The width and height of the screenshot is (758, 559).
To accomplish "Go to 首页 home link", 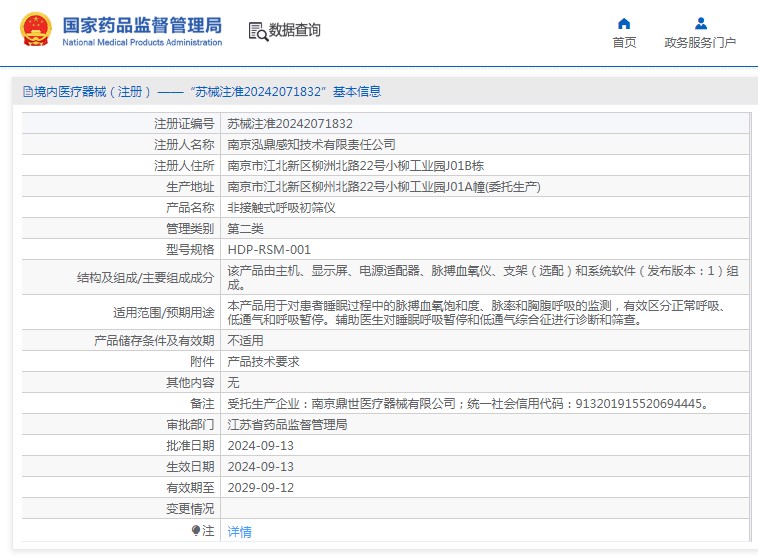I will pos(624,43).
